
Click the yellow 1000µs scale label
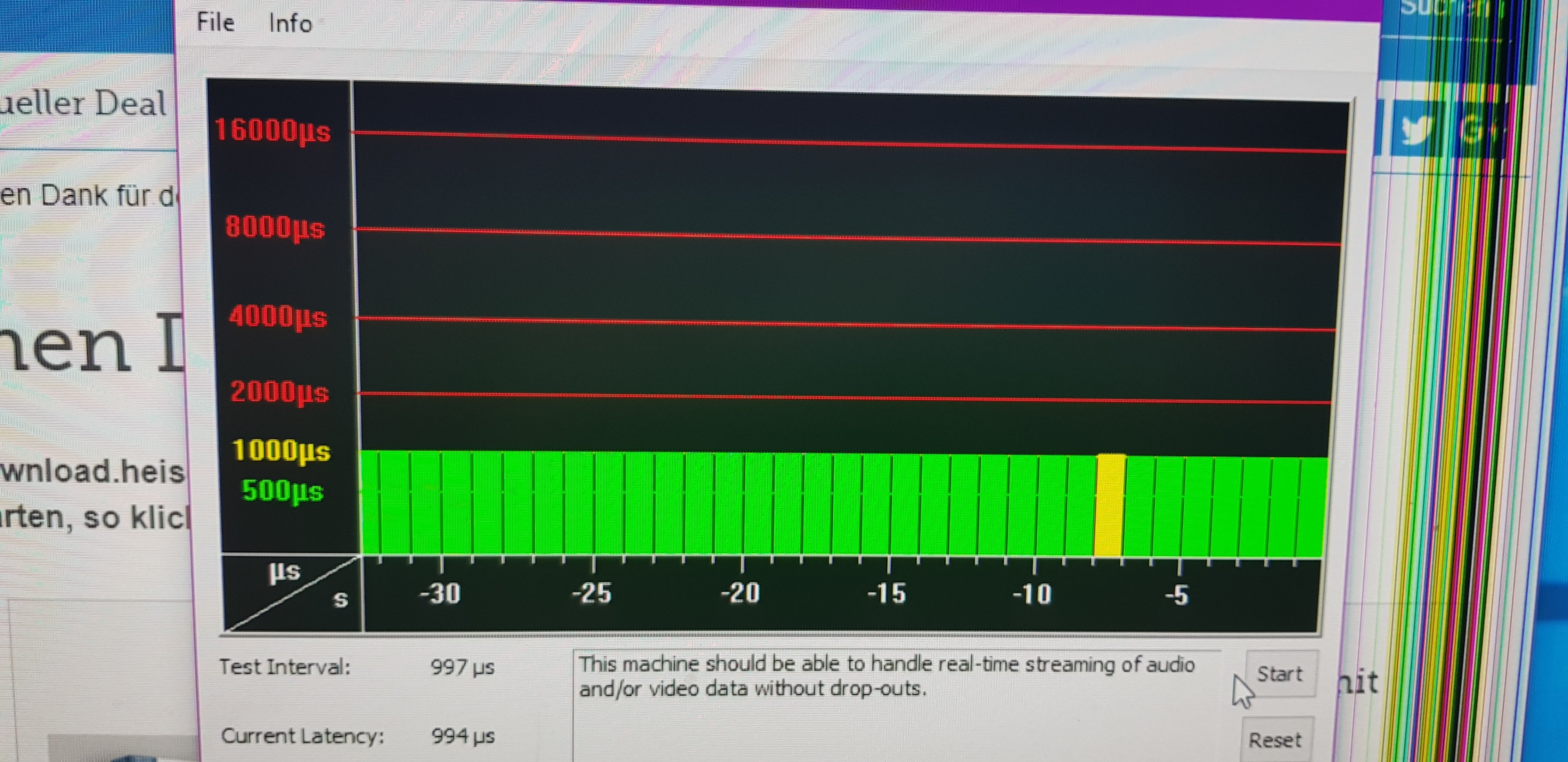[x=281, y=451]
